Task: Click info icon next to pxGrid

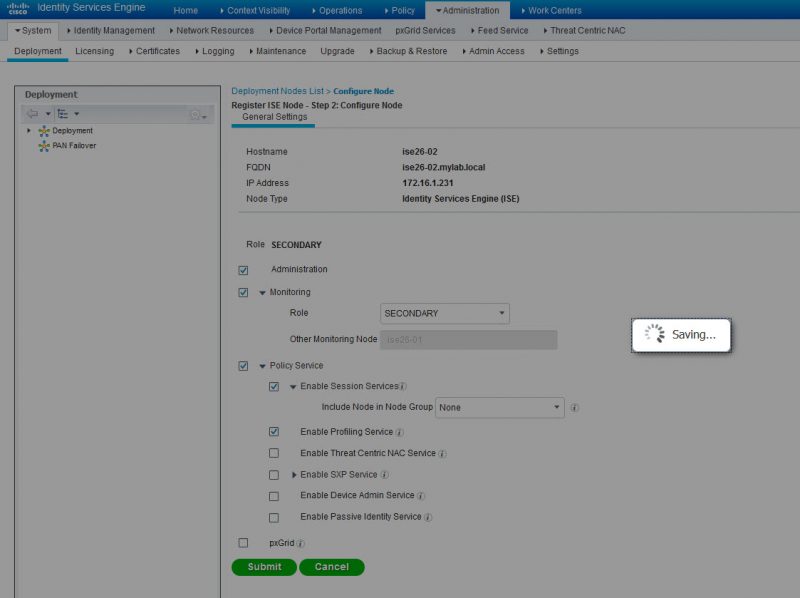Action: pos(300,543)
